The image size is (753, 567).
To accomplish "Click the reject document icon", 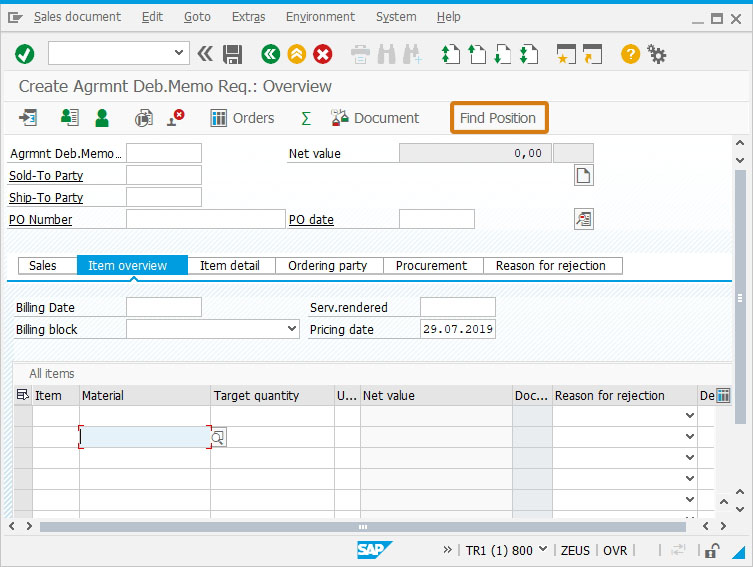I will tap(175, 118).
